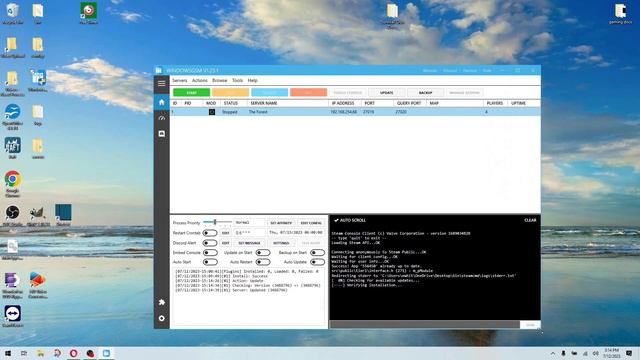Open the Dashboard gauge sidebar icon

pos(162,118)
